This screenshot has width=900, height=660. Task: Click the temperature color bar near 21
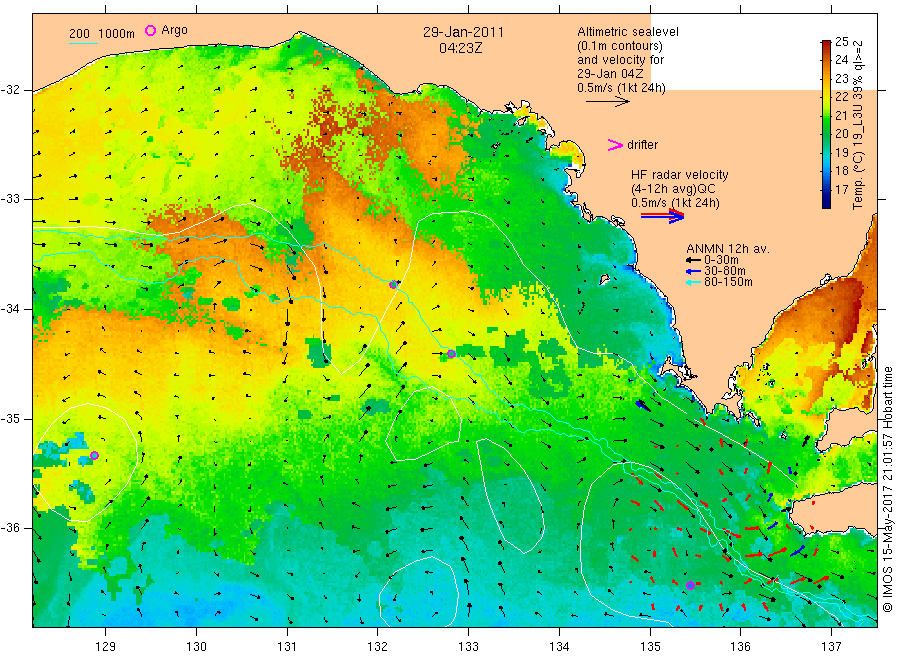[826, 115]
